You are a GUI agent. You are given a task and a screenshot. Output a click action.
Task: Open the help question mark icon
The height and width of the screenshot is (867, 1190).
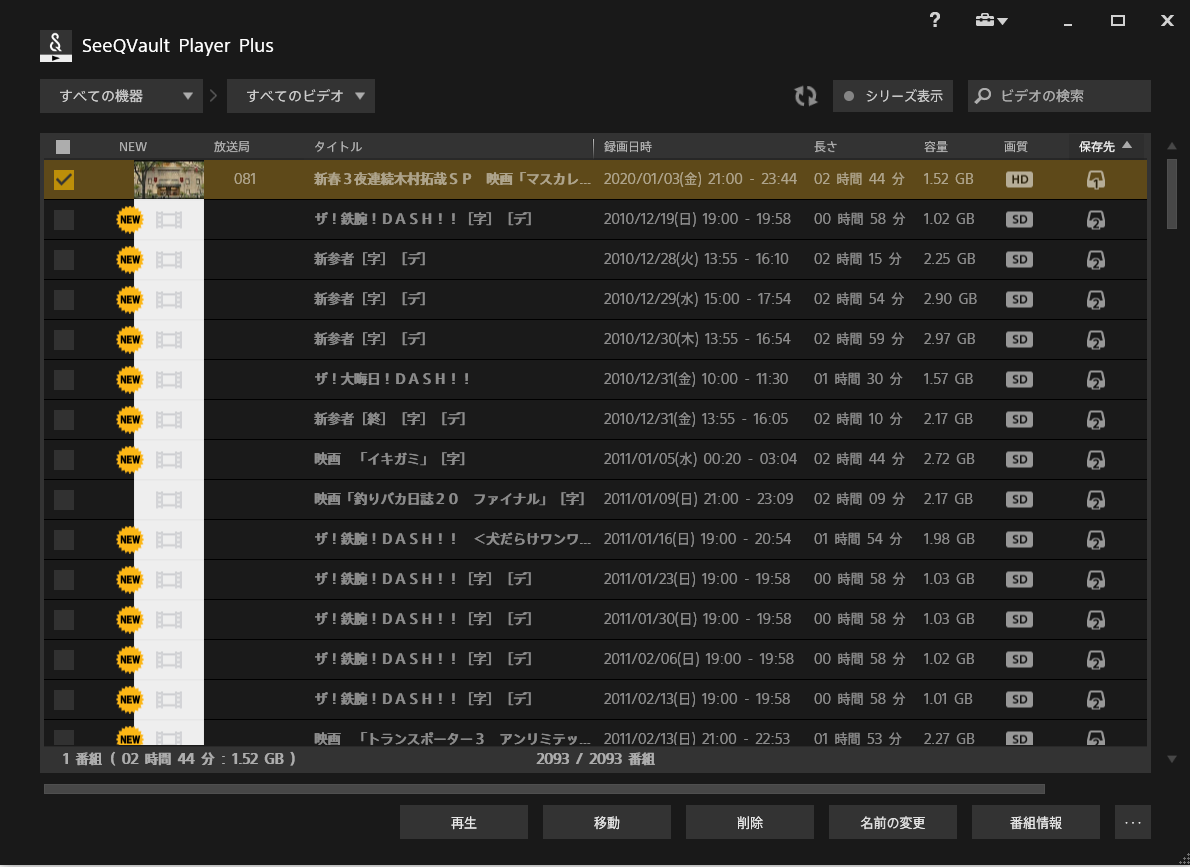(x=934, y=21)
